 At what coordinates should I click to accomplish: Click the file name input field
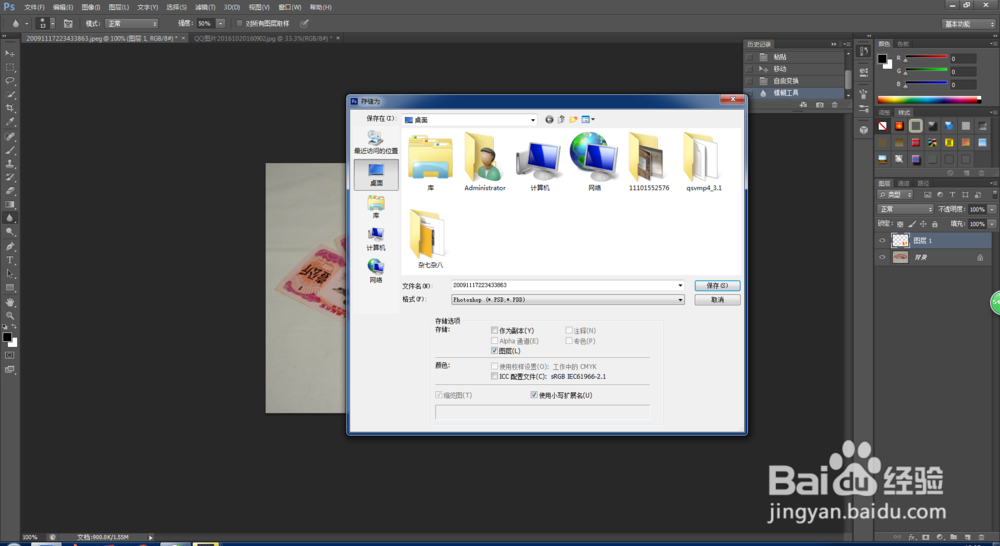pos(568,285)
